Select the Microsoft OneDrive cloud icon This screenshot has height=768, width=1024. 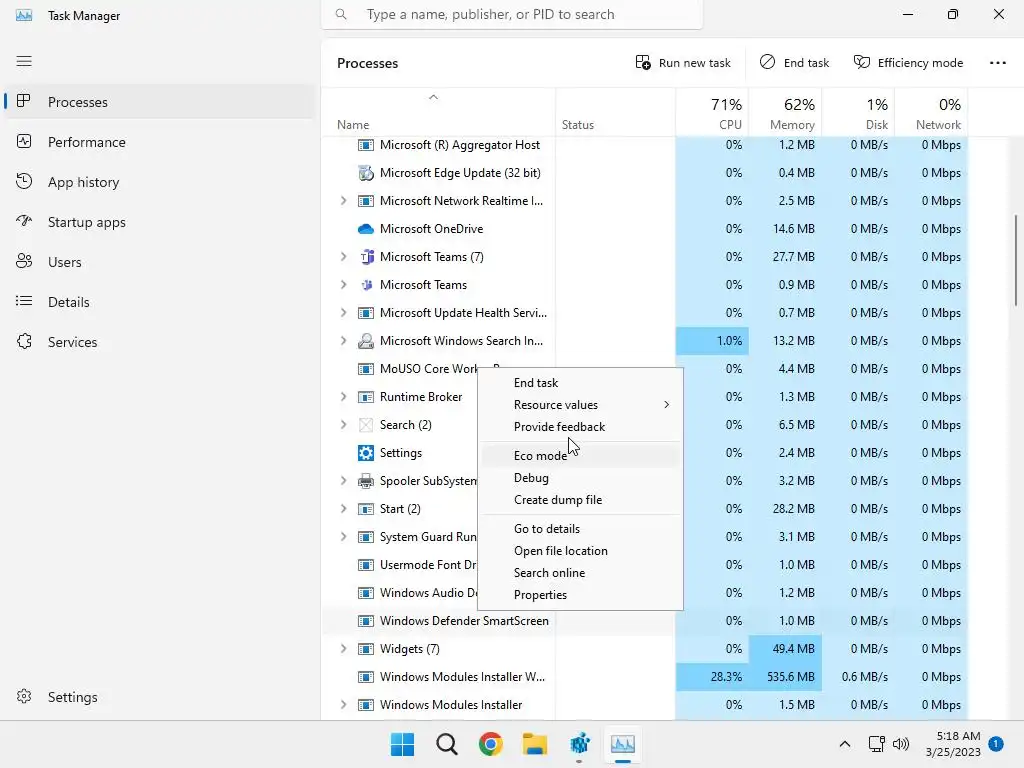point(366,229)
